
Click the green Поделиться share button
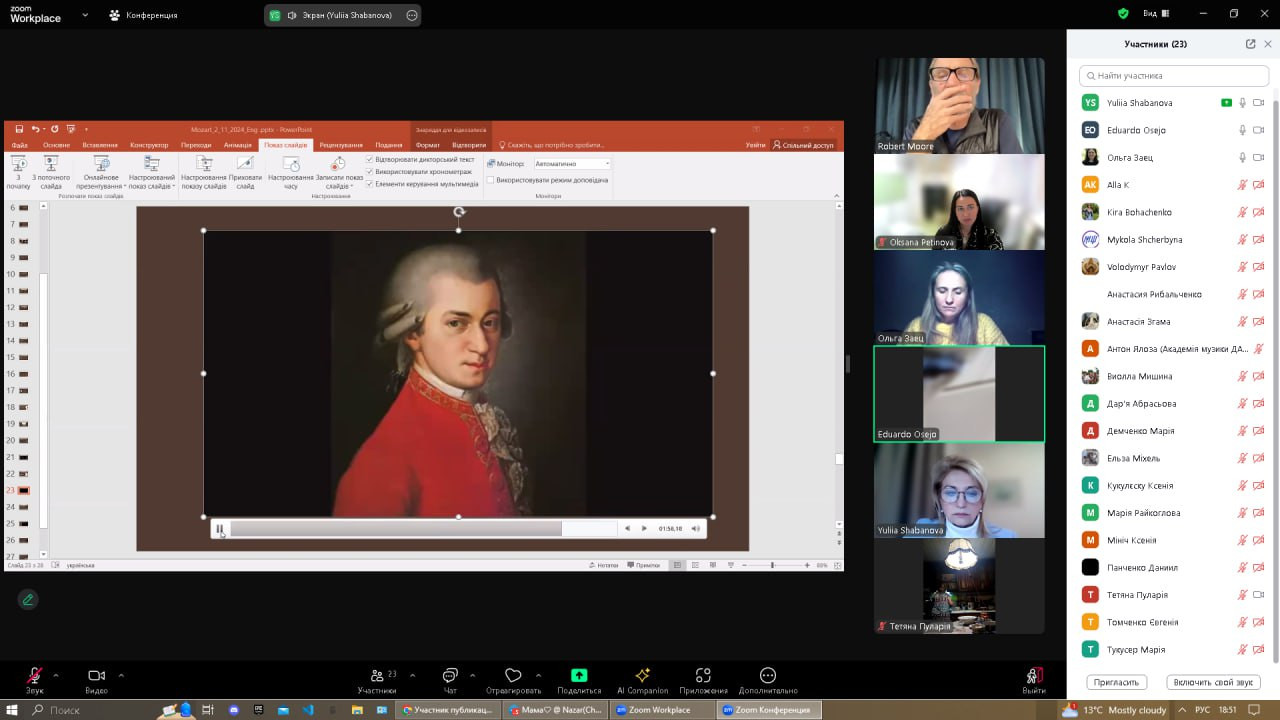point(578,676)
